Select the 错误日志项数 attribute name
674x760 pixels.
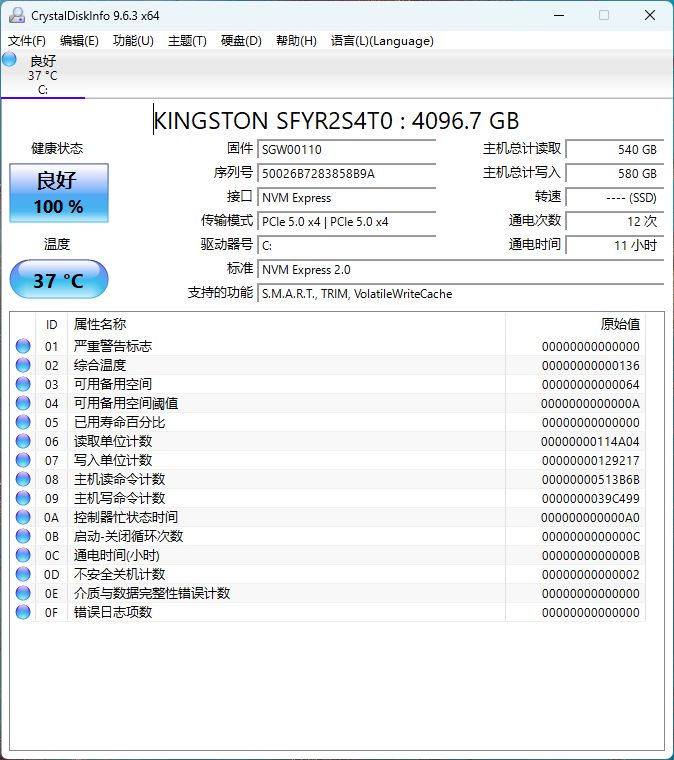pyautogui.click(x=113, y=612)
